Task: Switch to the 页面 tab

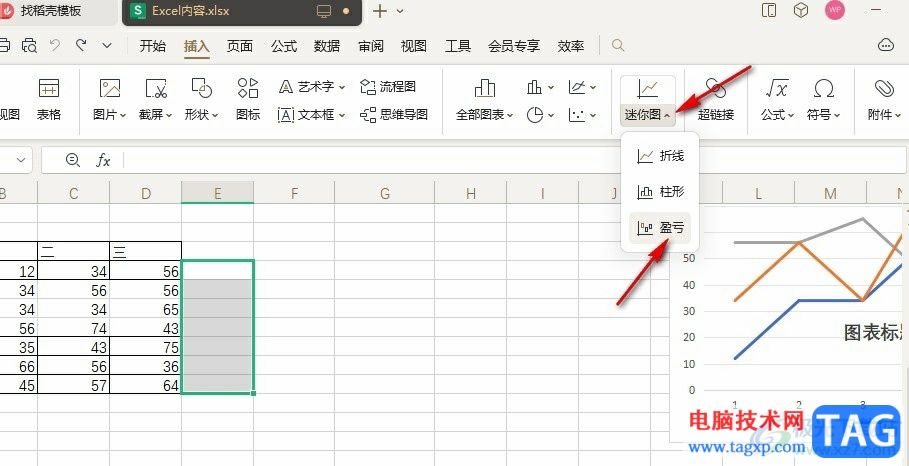Action: coord(239,46)
